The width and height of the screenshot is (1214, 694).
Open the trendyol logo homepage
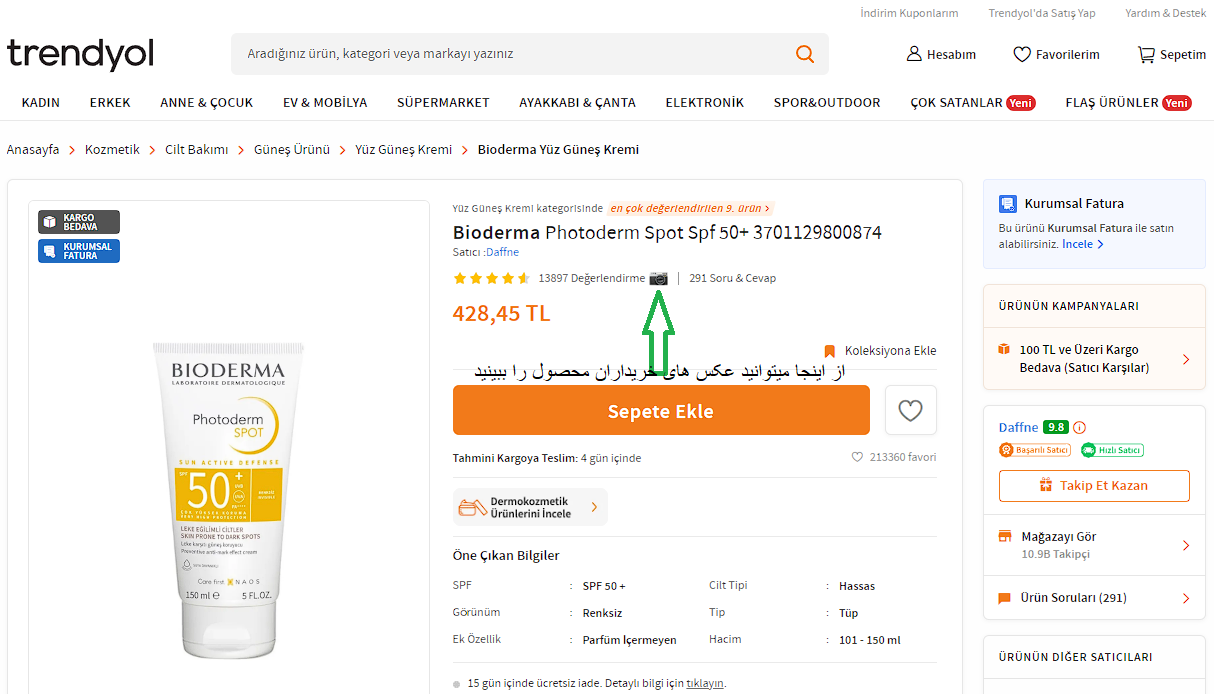pos(80,54)
